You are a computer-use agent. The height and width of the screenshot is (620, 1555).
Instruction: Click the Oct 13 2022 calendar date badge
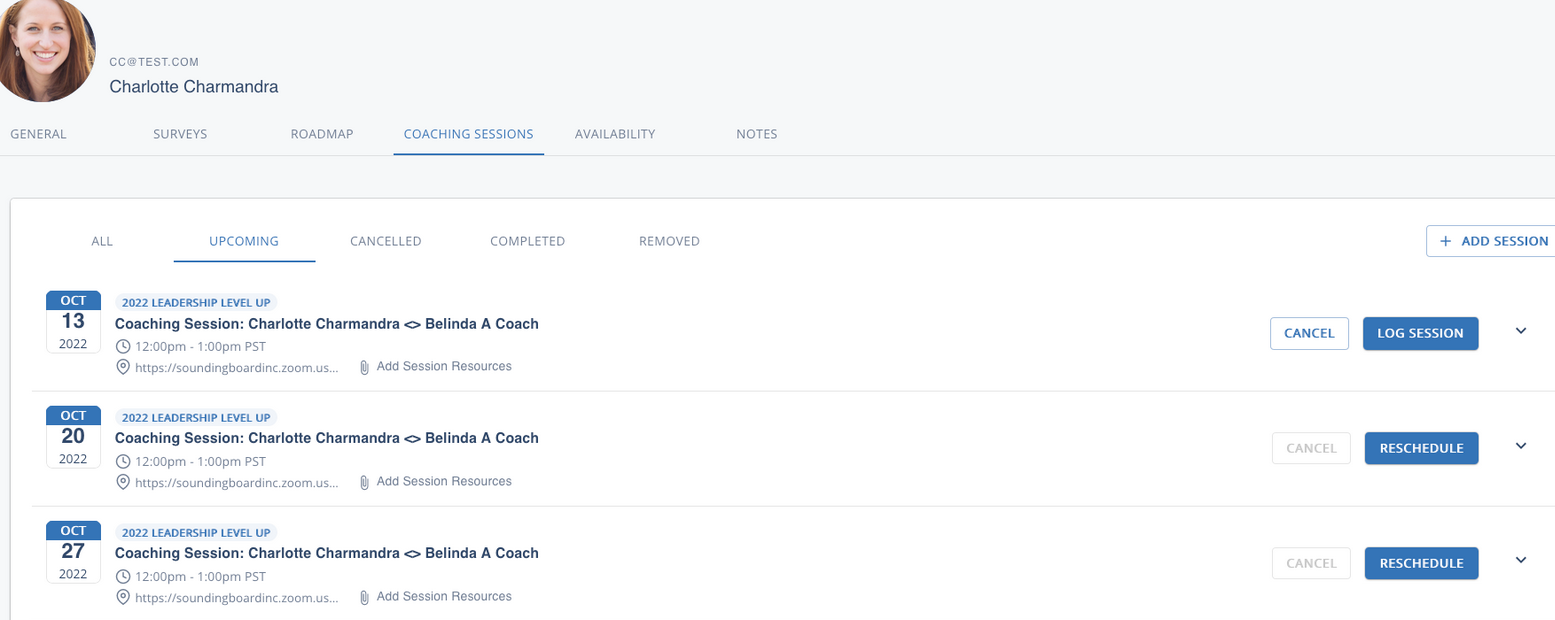(x=73, y=322)
